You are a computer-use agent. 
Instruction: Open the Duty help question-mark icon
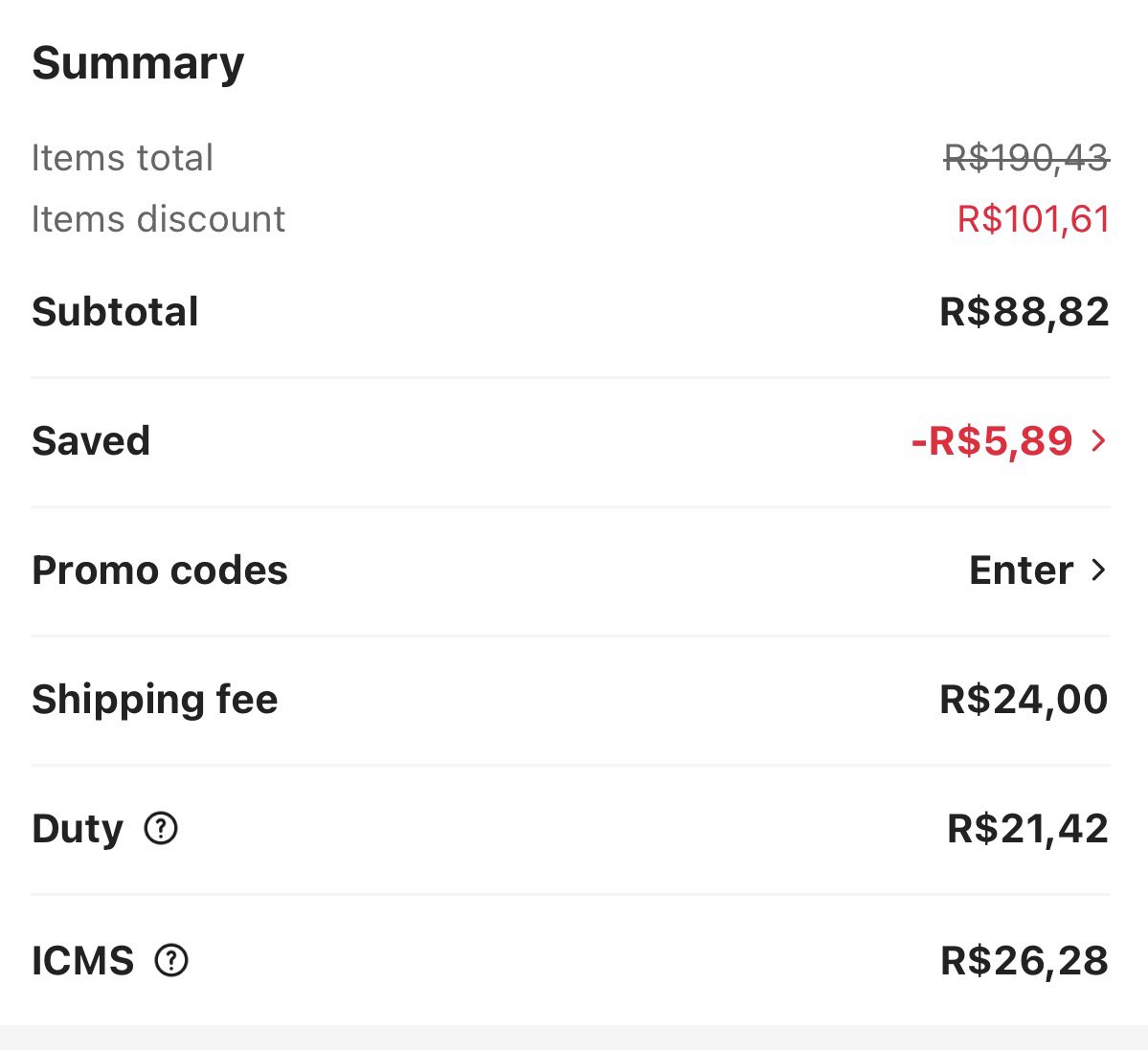tap(161, 828)
